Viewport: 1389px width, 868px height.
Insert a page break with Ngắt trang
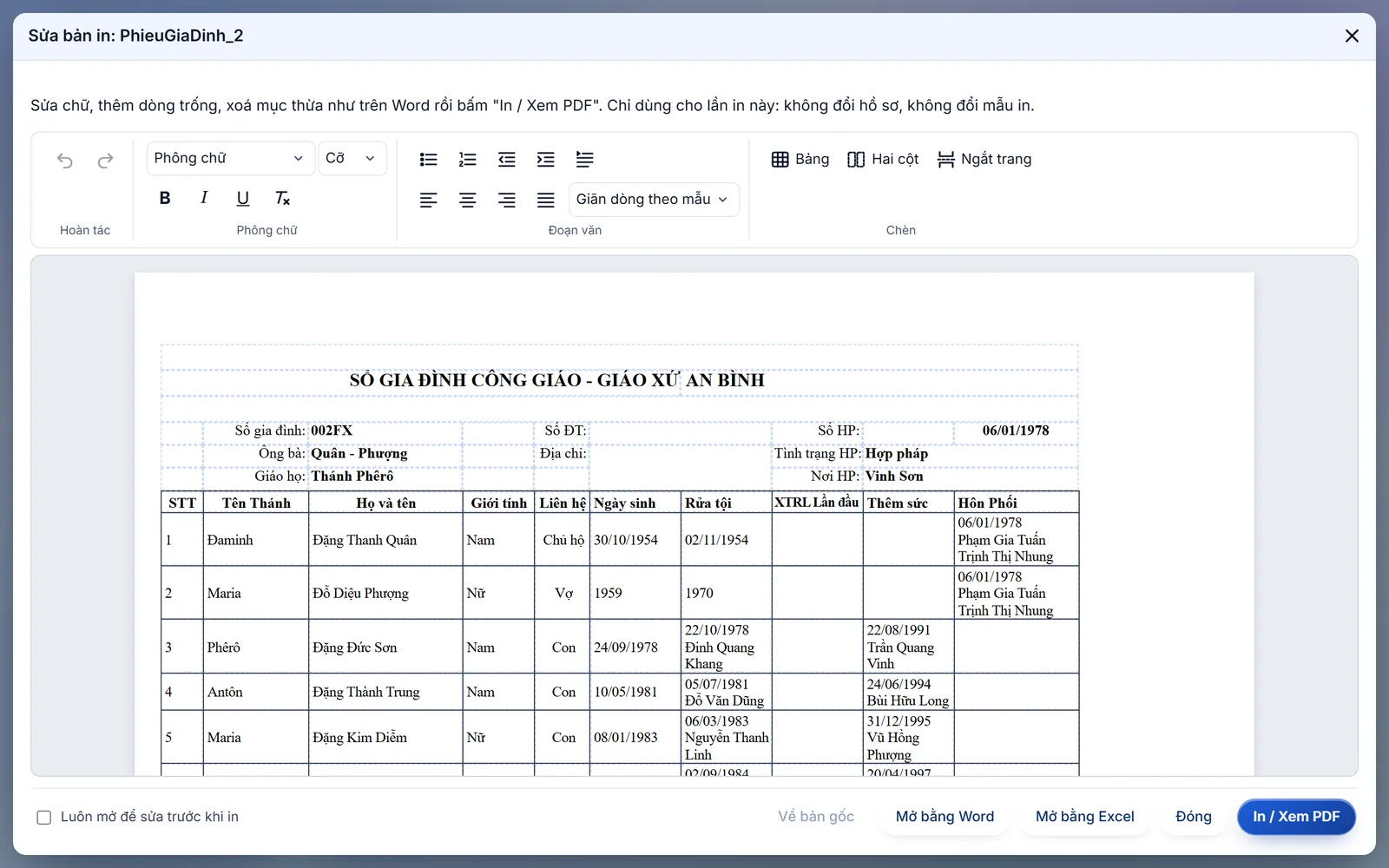click(x=984, y=159)
